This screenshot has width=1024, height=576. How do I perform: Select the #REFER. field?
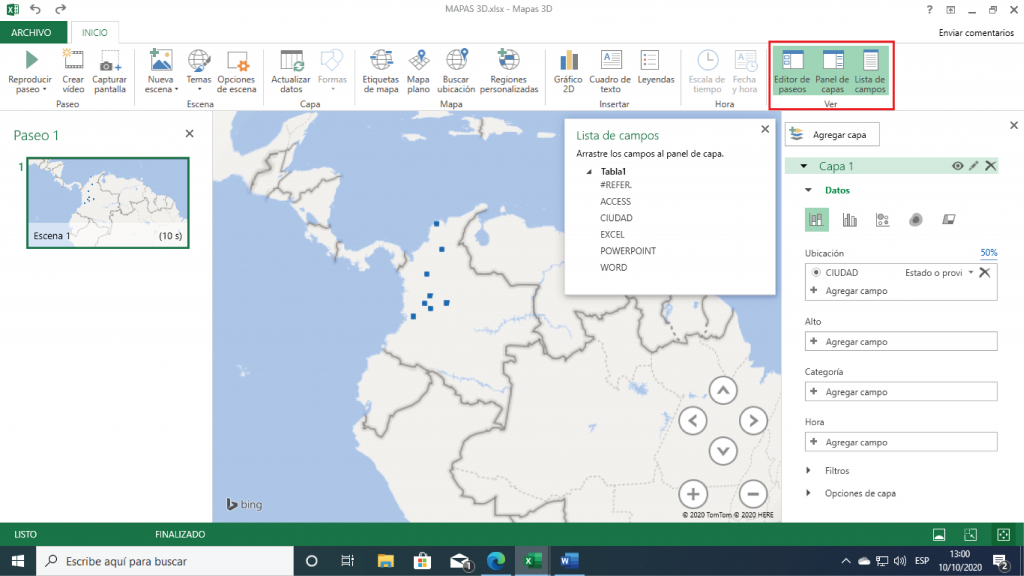click(x=616, y=185)
